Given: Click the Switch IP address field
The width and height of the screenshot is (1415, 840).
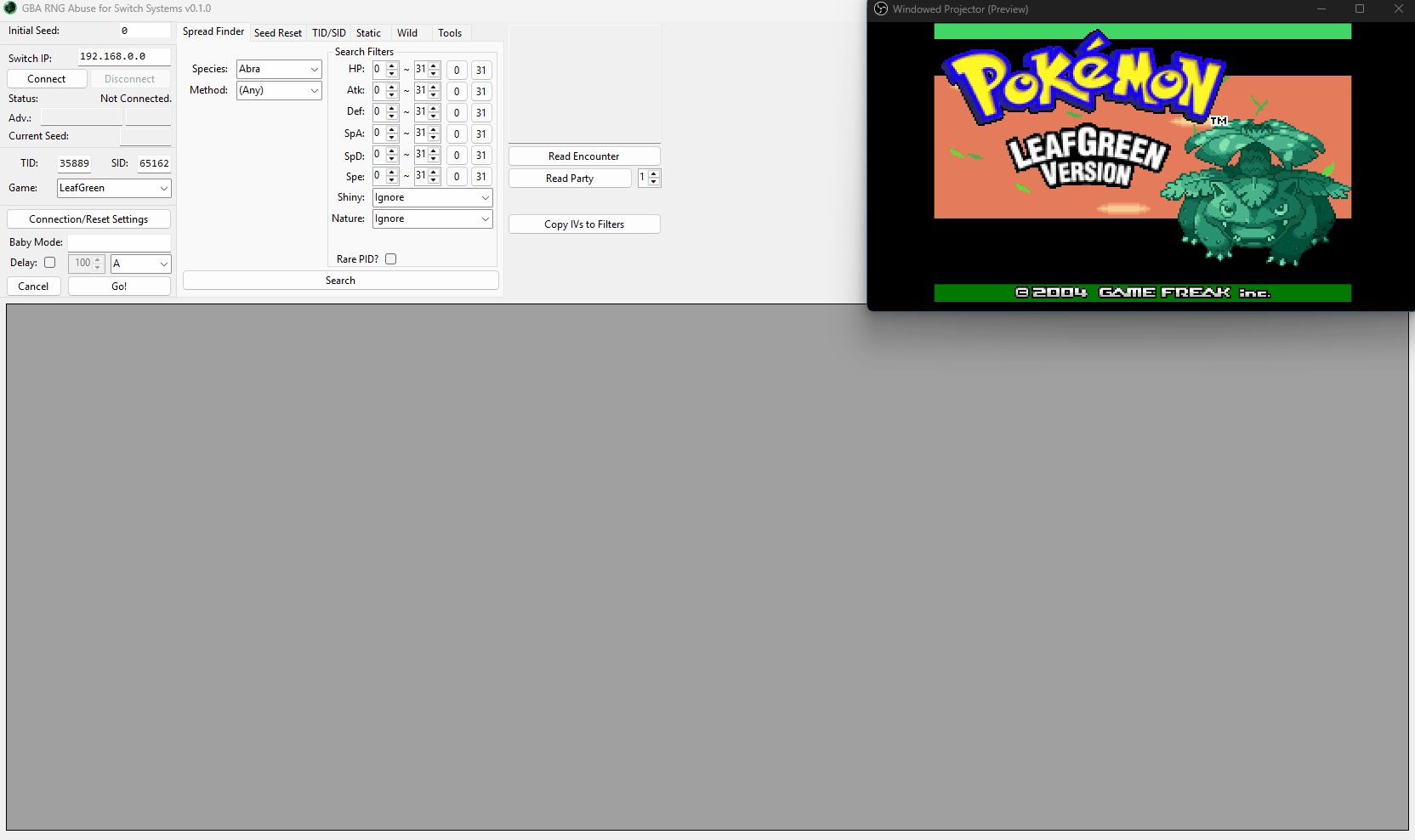Looking at the screenshot, I should coord(124,57).
